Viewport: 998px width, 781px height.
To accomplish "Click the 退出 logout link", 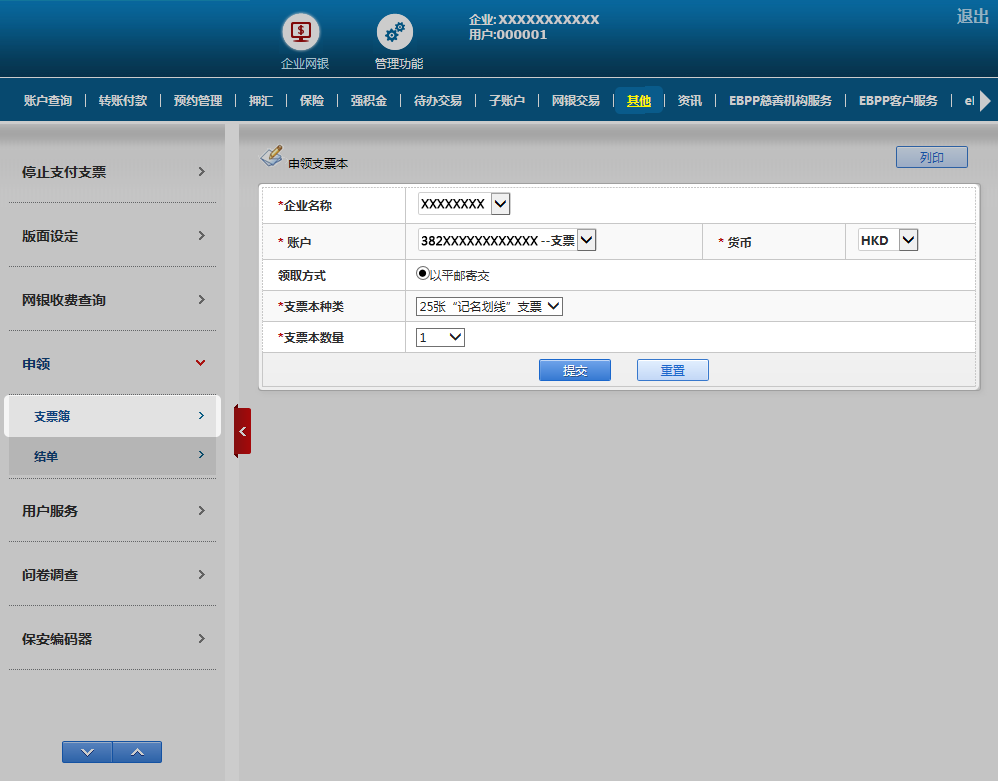I will tap(972, 16).
